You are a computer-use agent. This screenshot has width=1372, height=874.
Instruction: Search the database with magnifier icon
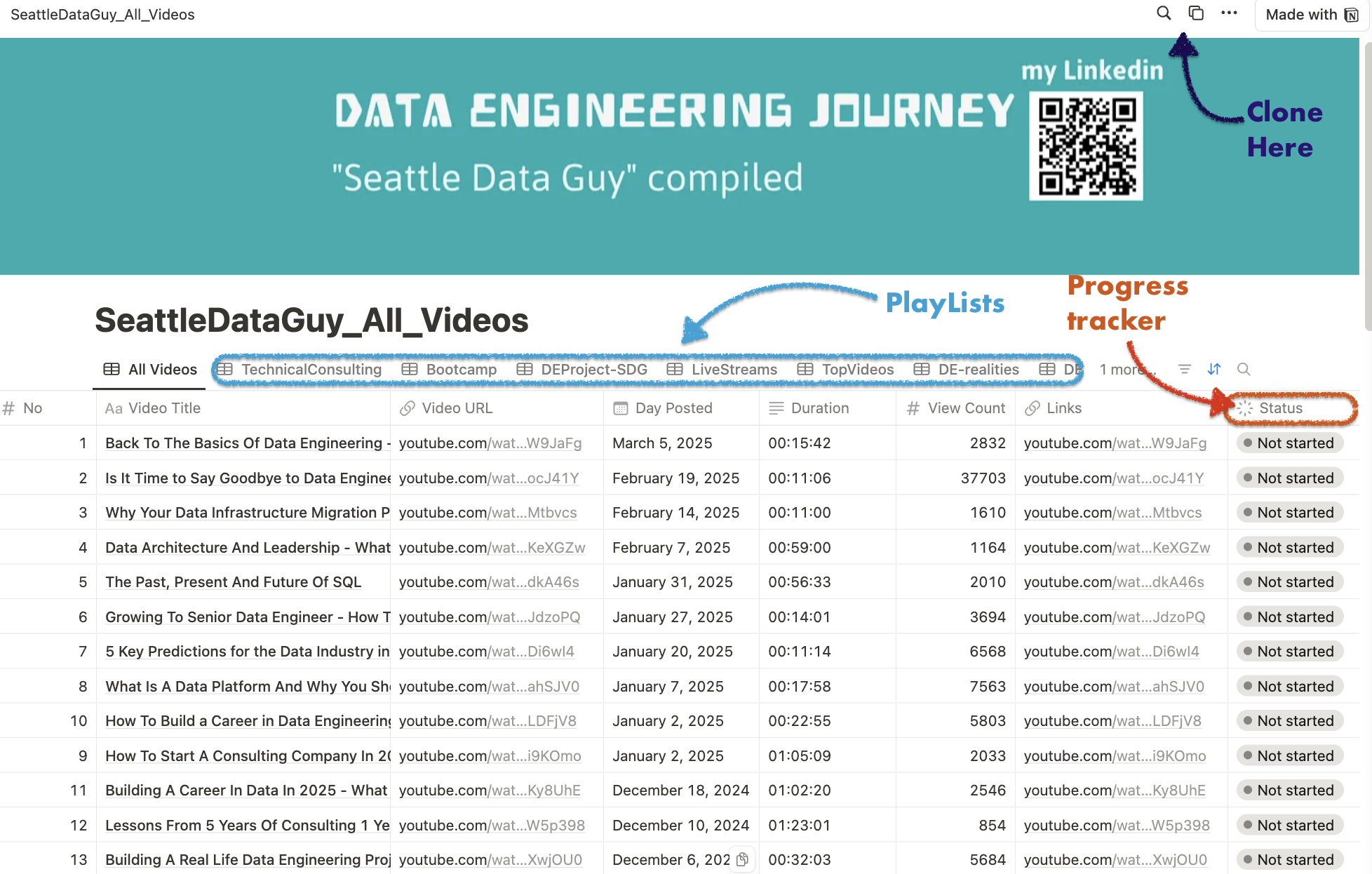[x=1244, y=369]
